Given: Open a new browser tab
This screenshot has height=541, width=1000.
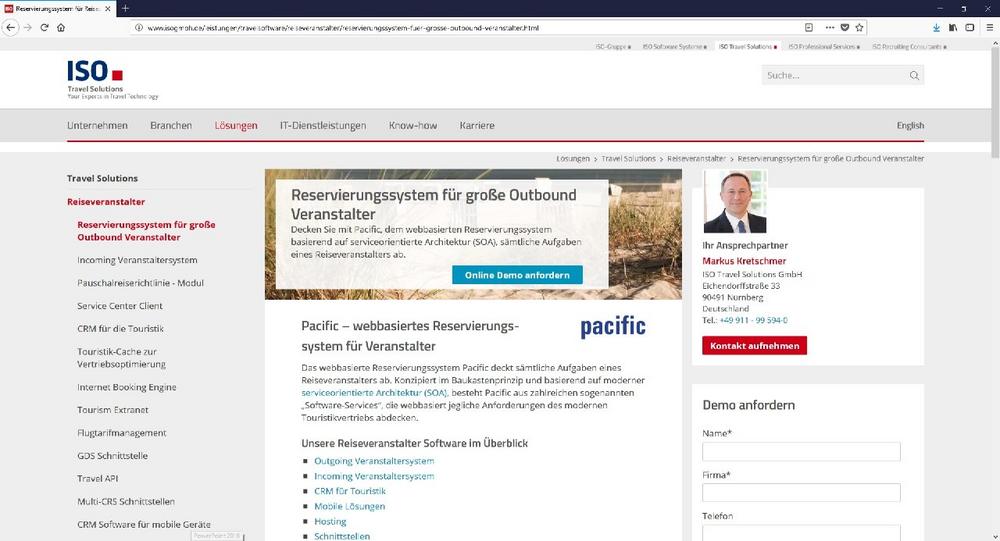Looking at the screenshot, I should (x=125, y=8).
